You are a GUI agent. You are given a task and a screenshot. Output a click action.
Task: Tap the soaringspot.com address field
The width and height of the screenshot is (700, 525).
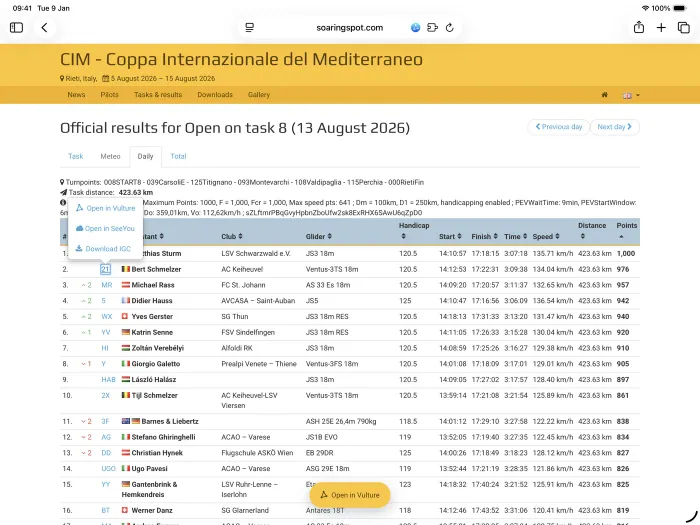tap(350, 28)
